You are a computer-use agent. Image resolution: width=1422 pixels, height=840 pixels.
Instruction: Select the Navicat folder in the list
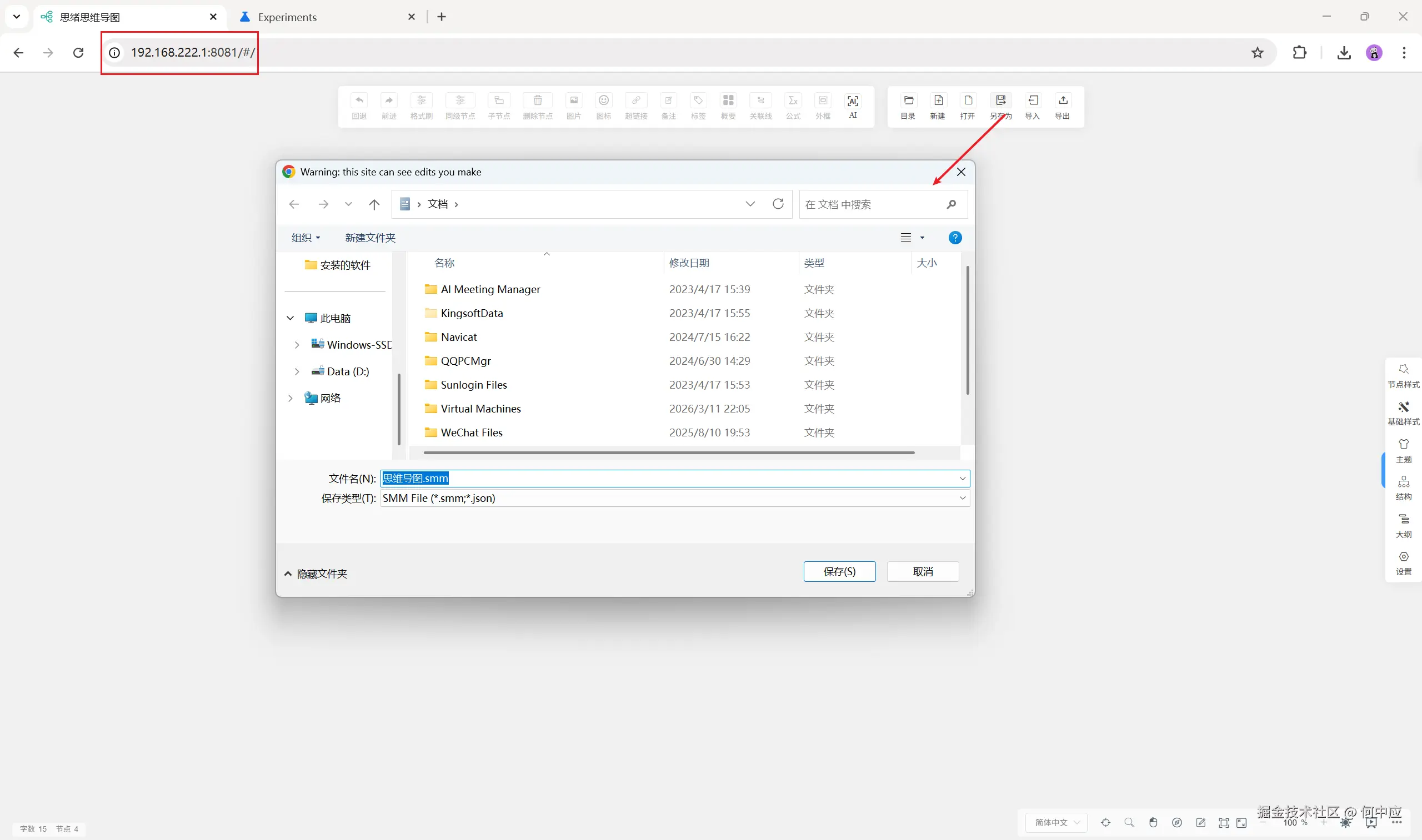click(x=459, y=337)
